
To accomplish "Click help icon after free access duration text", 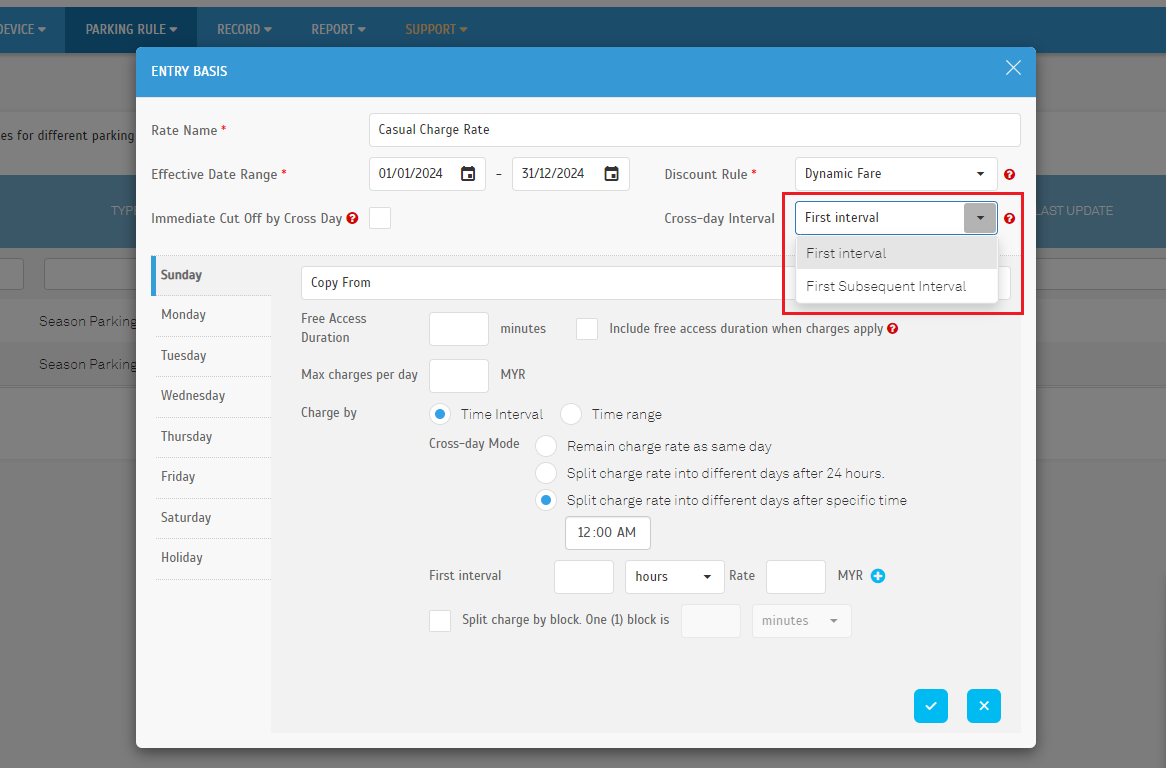I will (x=892, y=329).
